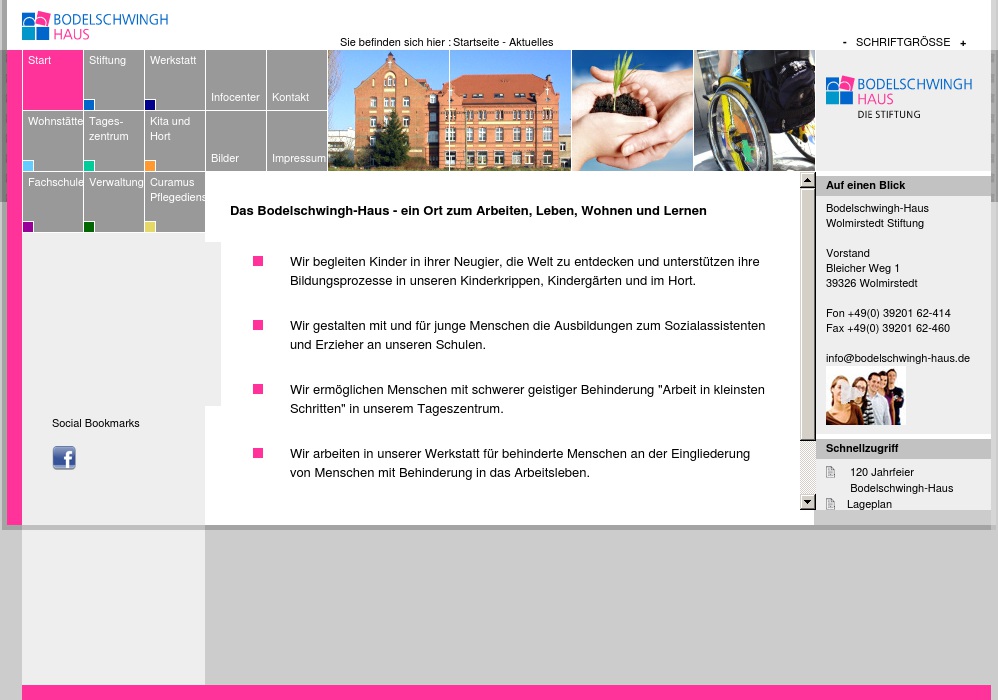The height and width of the screenshot is (700, 998).
Task: Open the Lageplan quick access link
Action: click(x=869, y=504)
